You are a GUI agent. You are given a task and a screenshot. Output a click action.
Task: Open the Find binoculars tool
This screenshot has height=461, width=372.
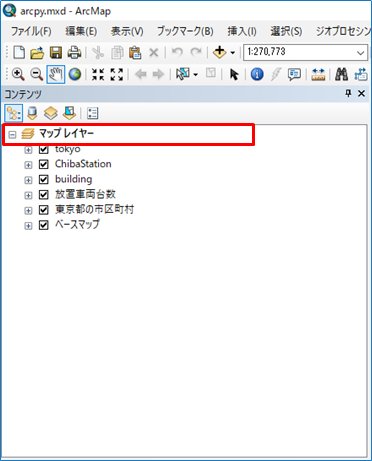tap(341, 74)
